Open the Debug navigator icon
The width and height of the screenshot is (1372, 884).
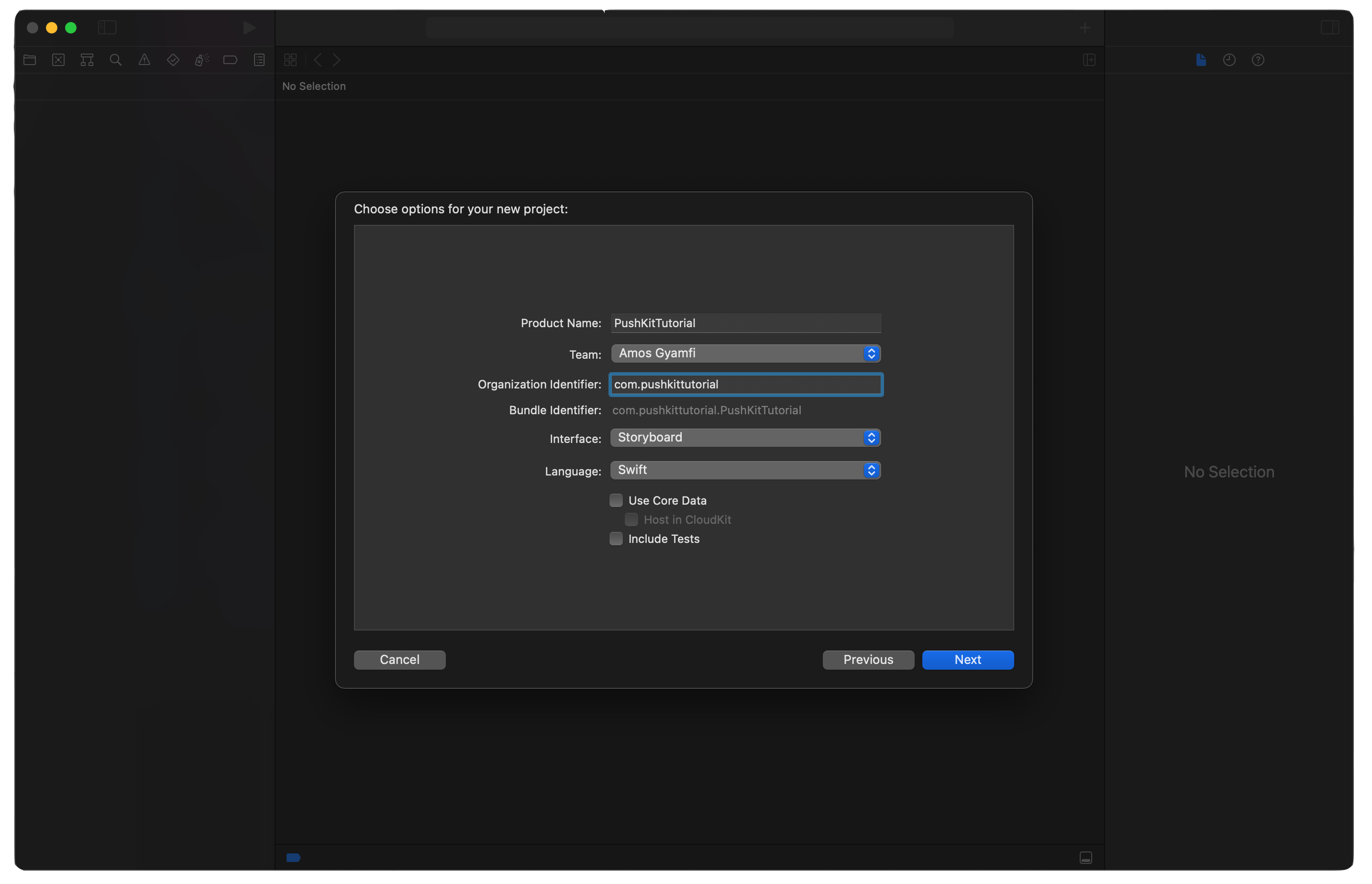(x=201, y=60)
